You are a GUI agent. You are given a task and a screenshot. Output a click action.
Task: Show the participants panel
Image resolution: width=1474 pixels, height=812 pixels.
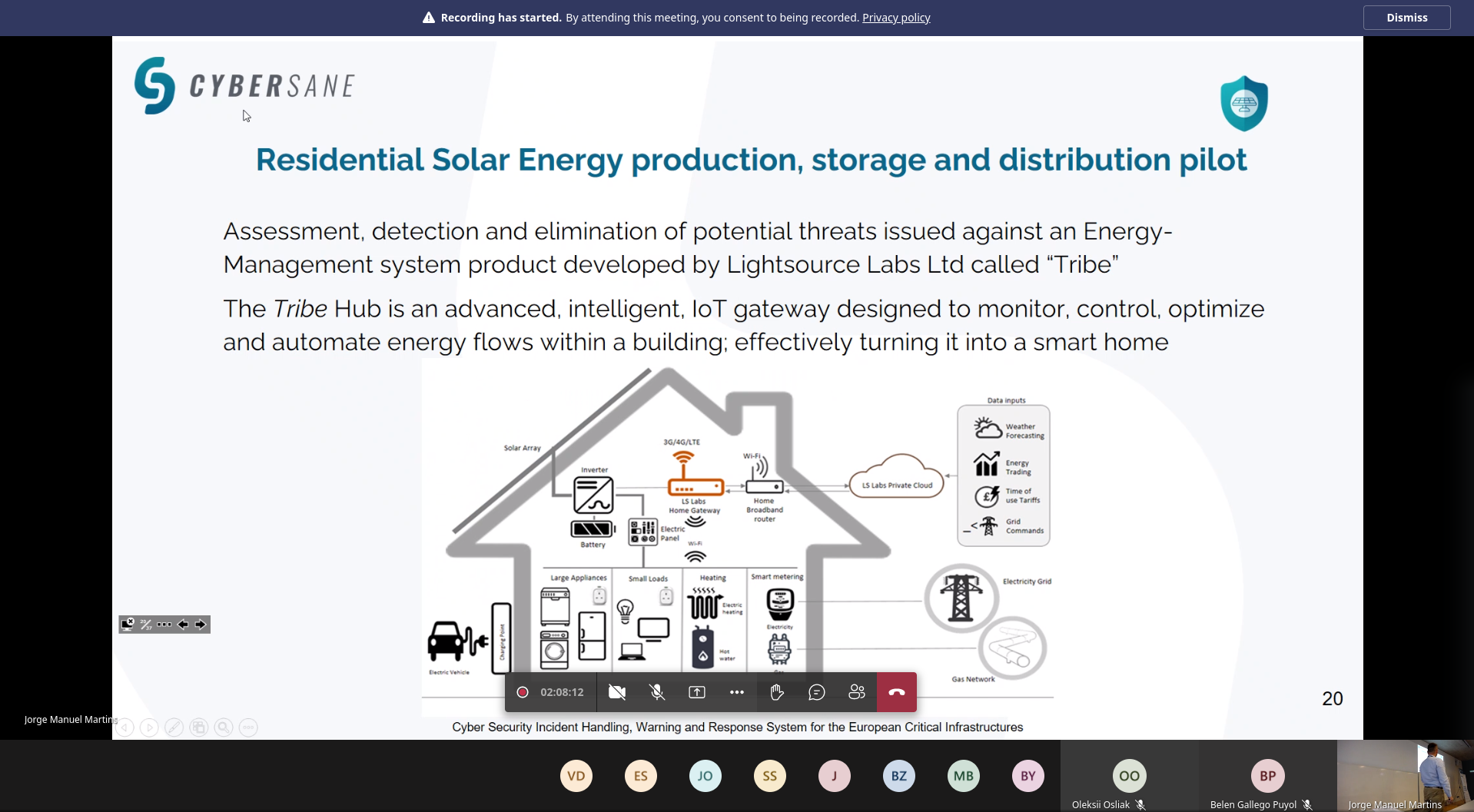(857, 692)
